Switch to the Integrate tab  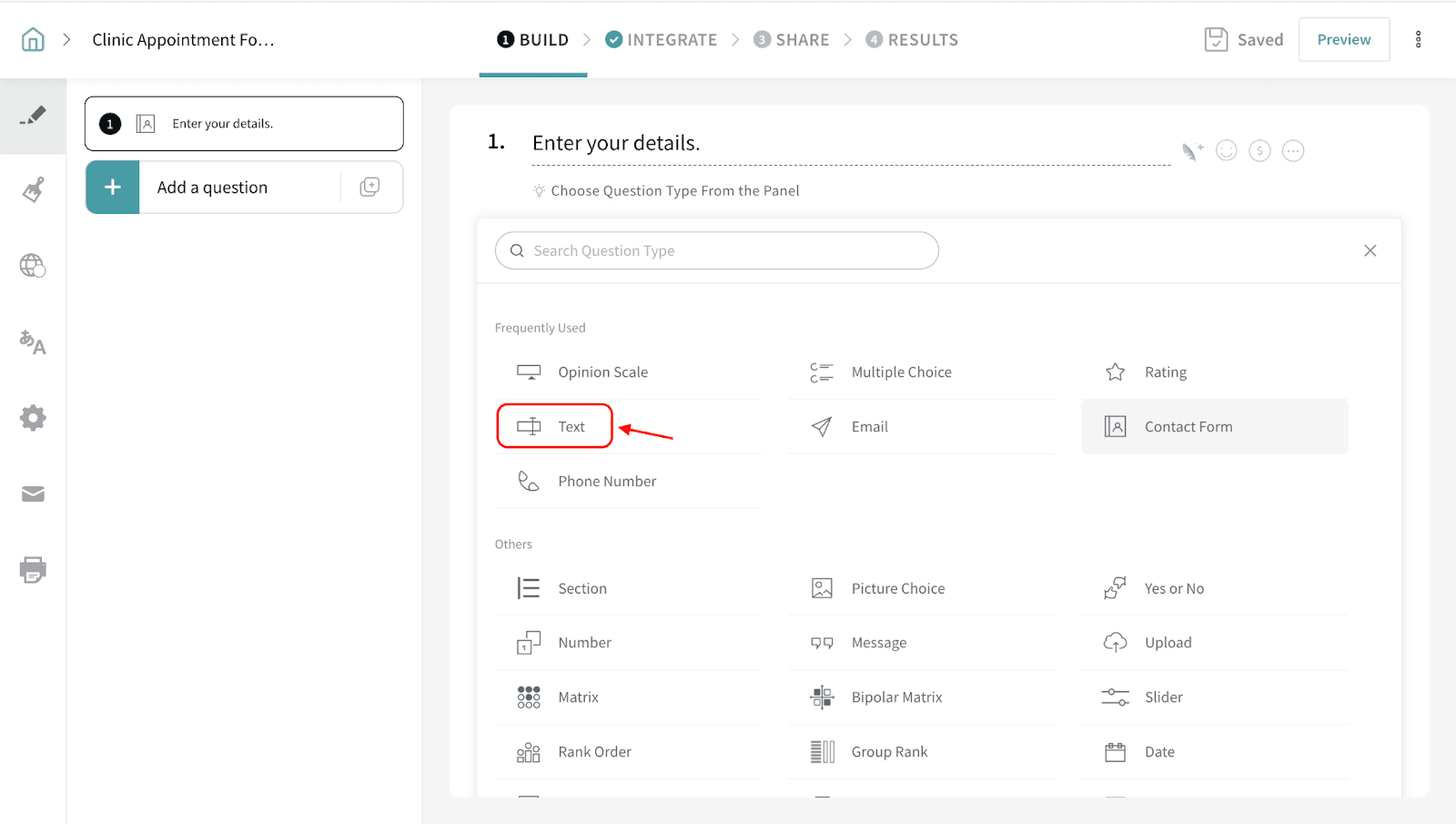click(x=661, y=40)
